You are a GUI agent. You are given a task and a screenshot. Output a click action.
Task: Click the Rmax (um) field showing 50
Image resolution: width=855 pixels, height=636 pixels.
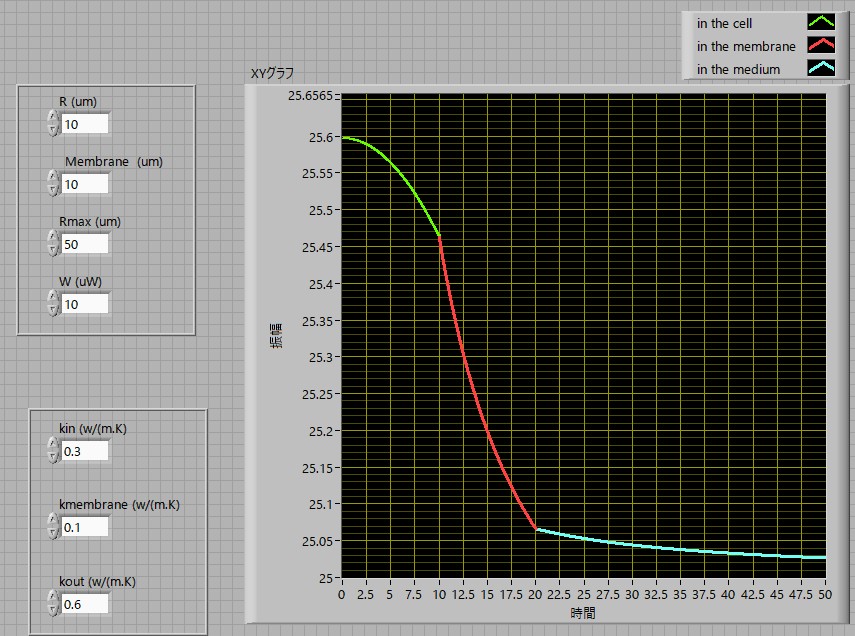pos(85,244)
